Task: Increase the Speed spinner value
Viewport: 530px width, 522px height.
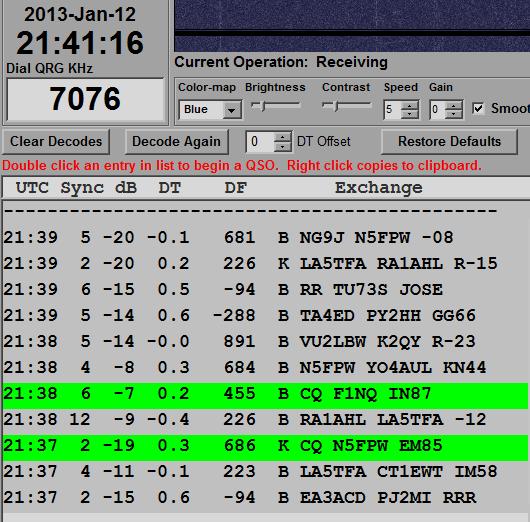Action: (x=410, y=105)
